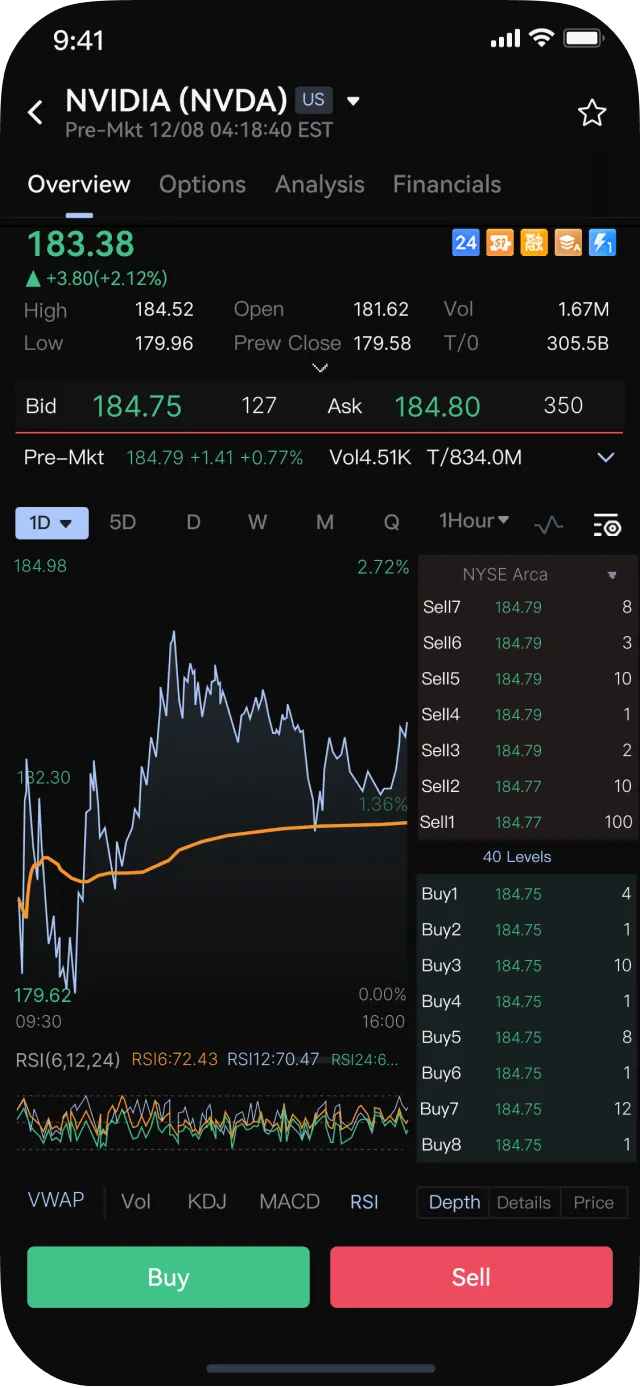Tap the Sell4 order book row
This screenshot has width=640, height=1388.
click(x=527, y=715)
